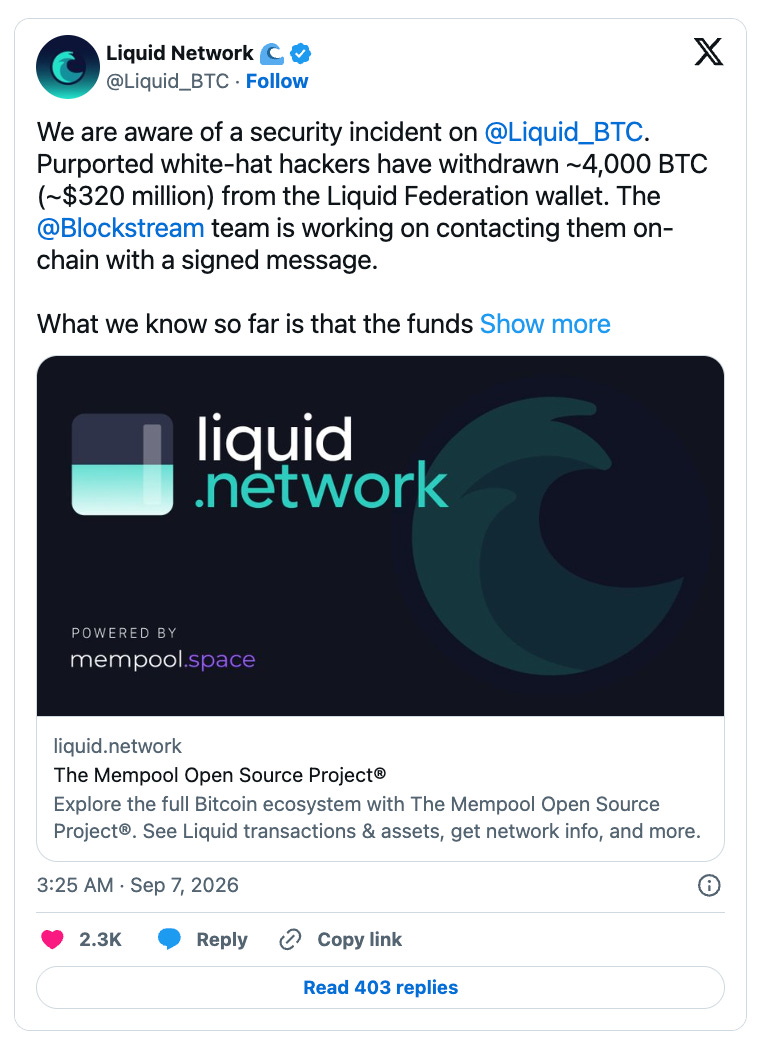Open the Liquid Network profile avatar
Image resolution: width=762 pixels, height=1044 pixels.
pos(68,67)
